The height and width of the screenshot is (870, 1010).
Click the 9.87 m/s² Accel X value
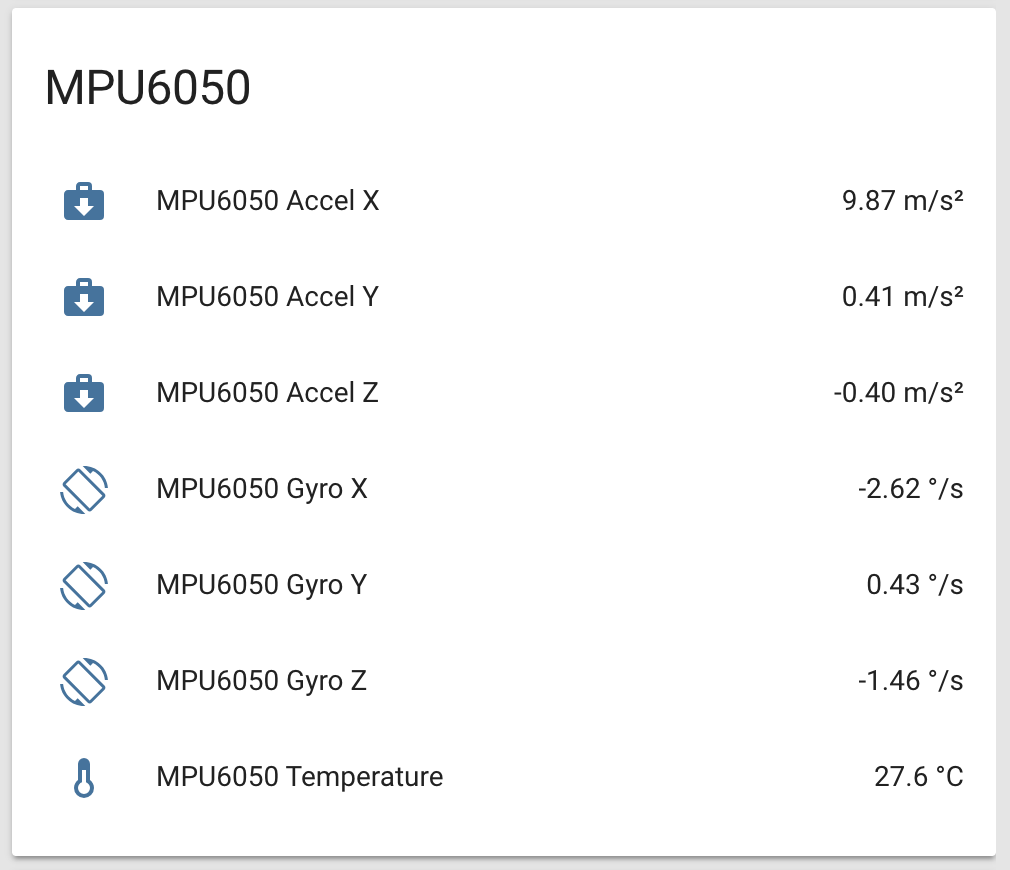click(x=902, y=201)
